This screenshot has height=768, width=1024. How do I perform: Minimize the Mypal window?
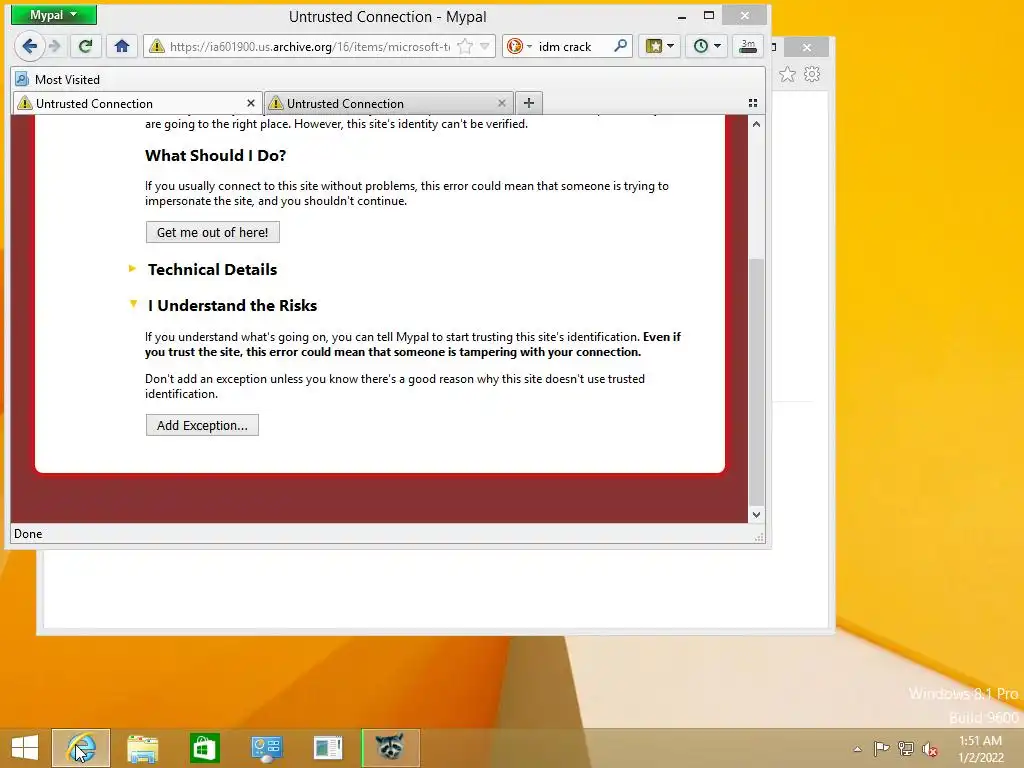pyautogui.click(x=682, y=16)
